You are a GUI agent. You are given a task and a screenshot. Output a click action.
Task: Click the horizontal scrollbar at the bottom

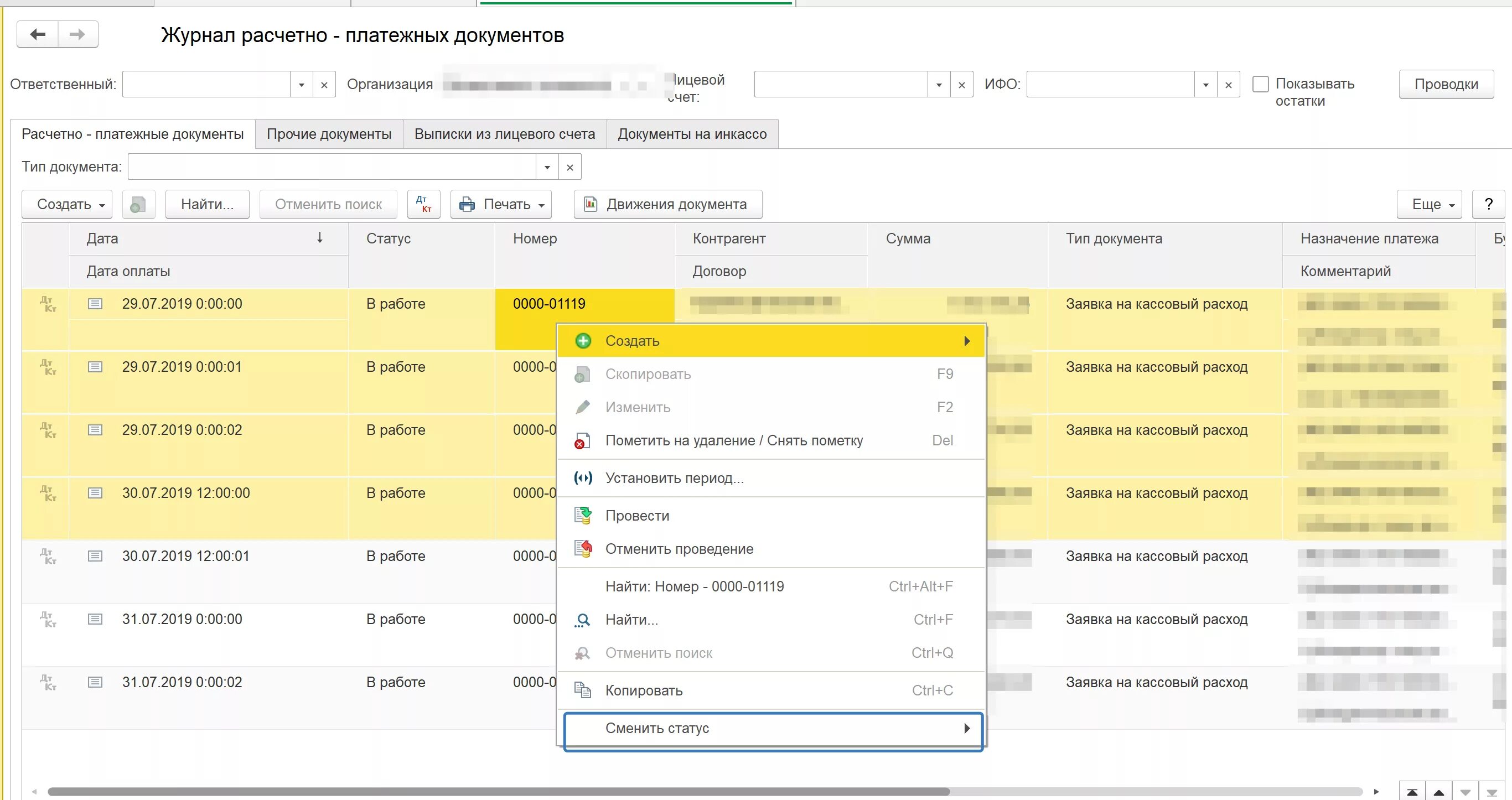click(x=498, y=792)
